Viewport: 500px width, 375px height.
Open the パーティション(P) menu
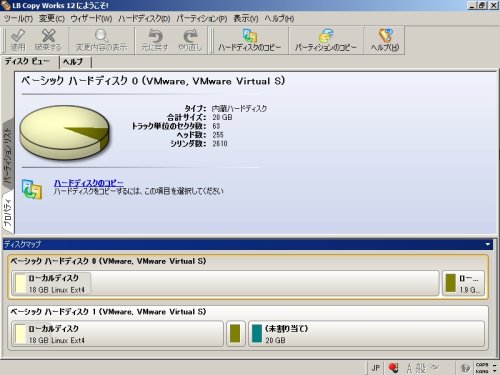tap(202, 18)
